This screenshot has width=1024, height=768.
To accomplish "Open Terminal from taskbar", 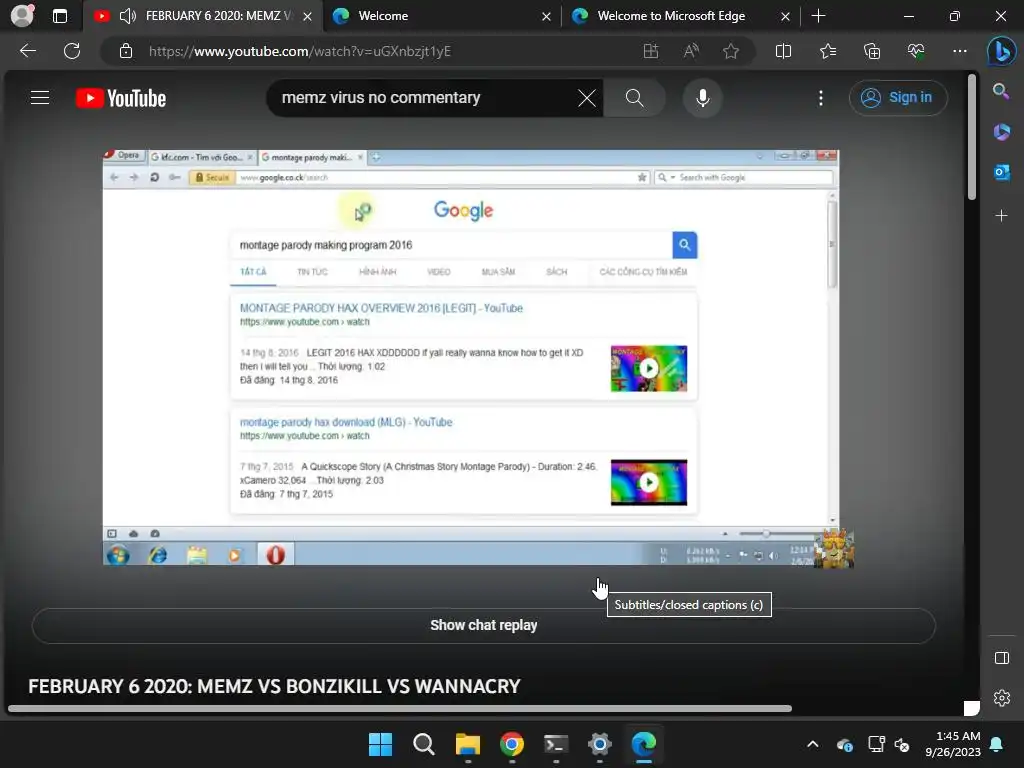I will pyautogui.click(x=556, y=744).
